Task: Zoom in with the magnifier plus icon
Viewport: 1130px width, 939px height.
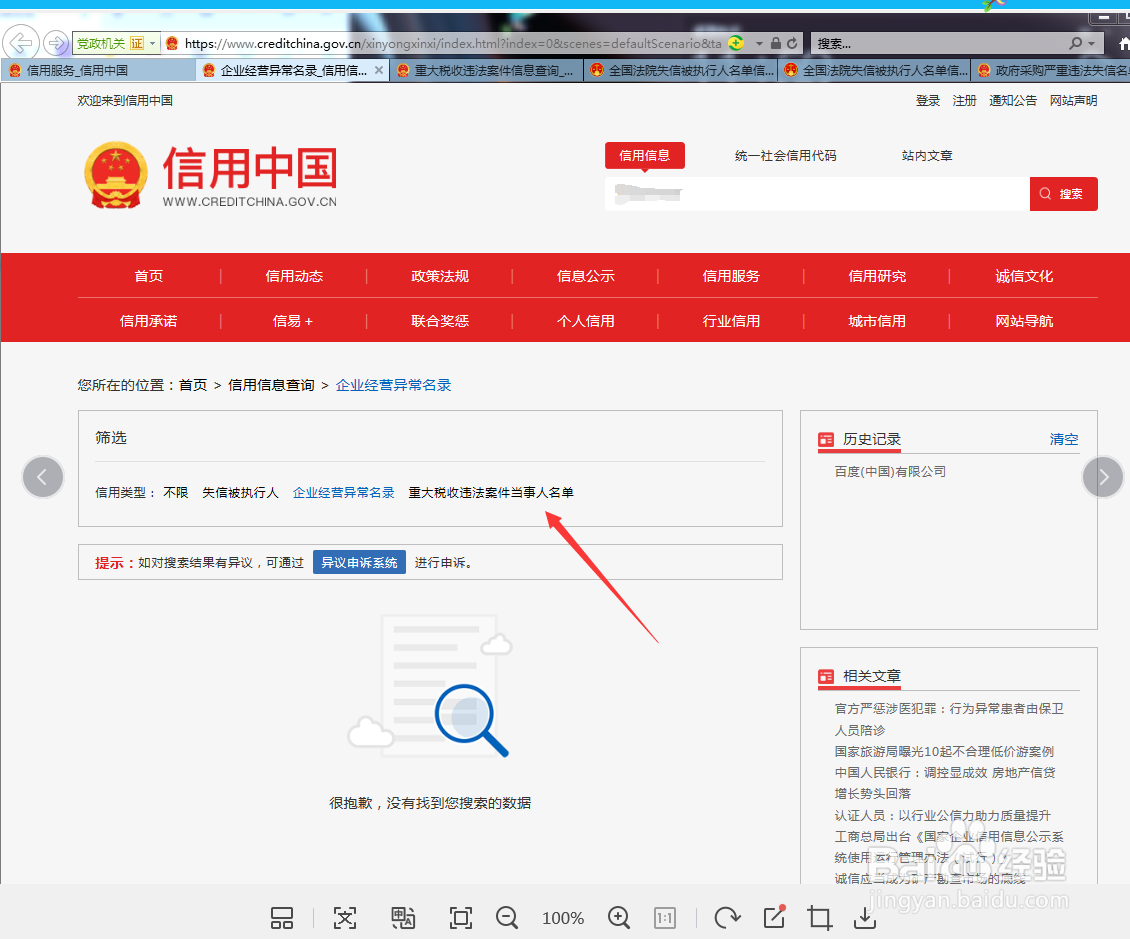Action: [619, 917]
